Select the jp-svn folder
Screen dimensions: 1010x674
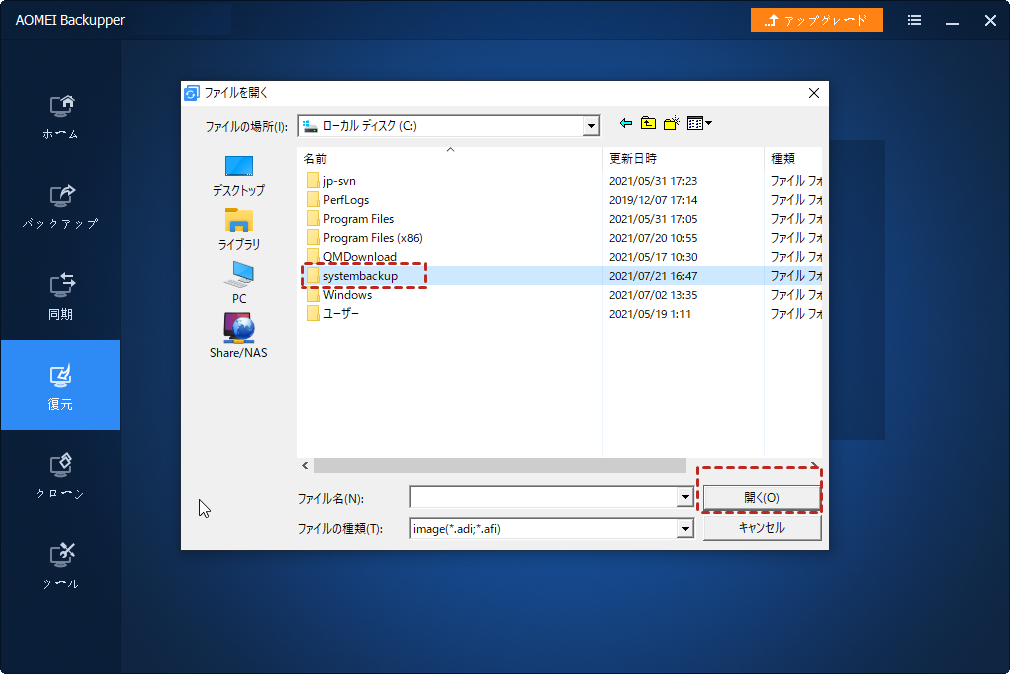click(331, 181)
